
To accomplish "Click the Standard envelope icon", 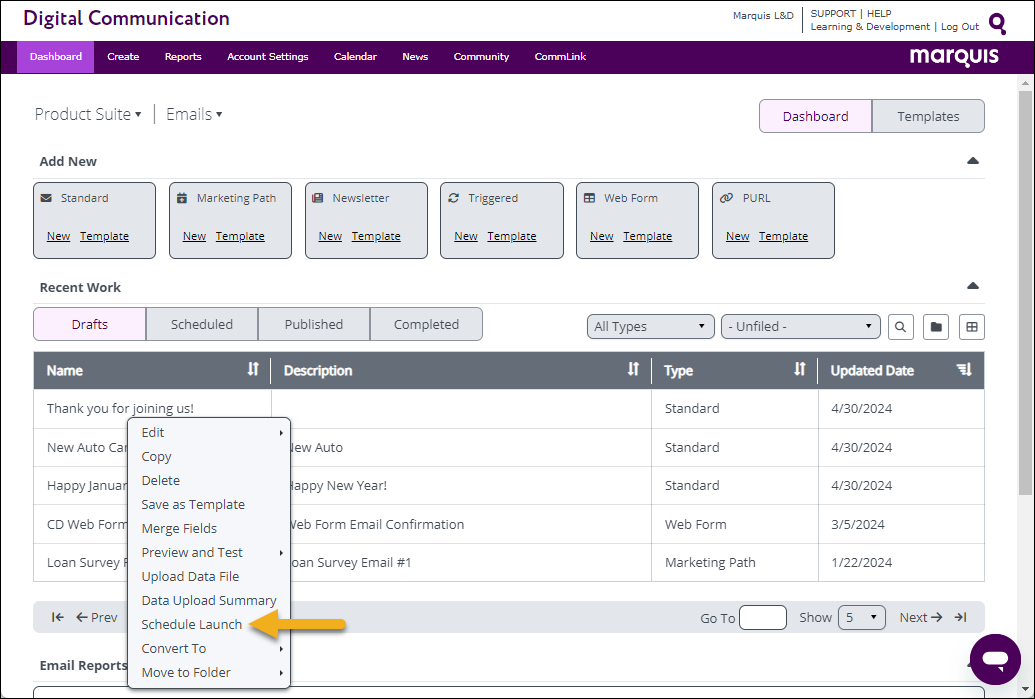I will (x=46, y=198).
